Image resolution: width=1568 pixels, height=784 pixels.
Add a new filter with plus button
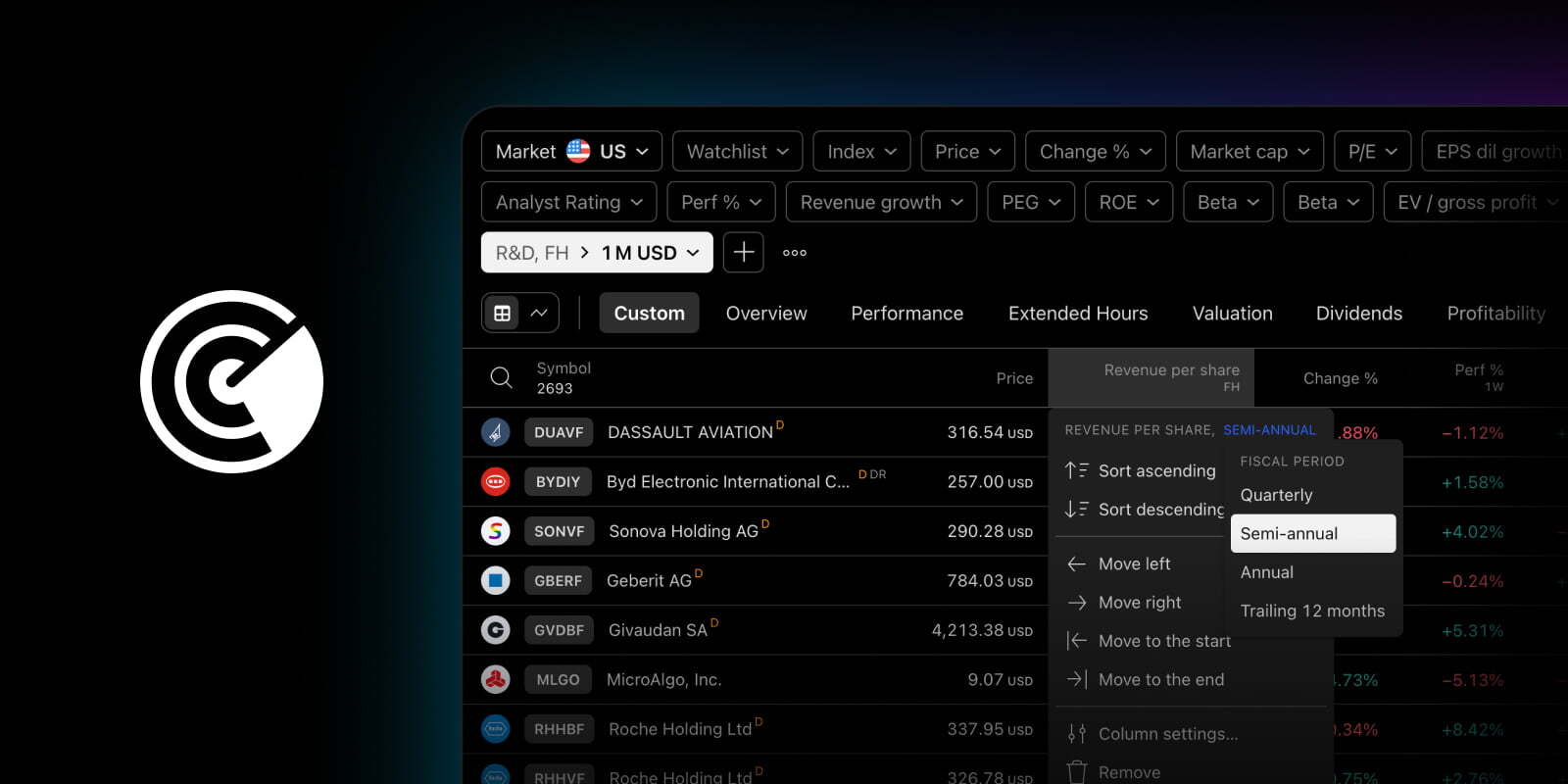click(744, 252)
